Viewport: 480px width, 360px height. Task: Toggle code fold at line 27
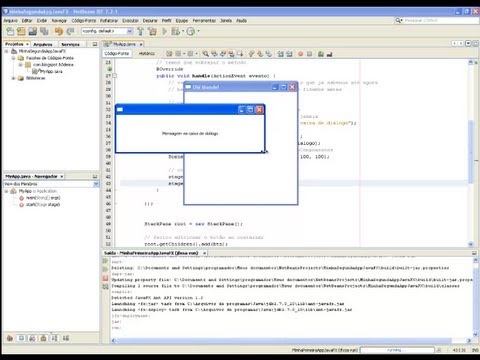tap(115, 76)
